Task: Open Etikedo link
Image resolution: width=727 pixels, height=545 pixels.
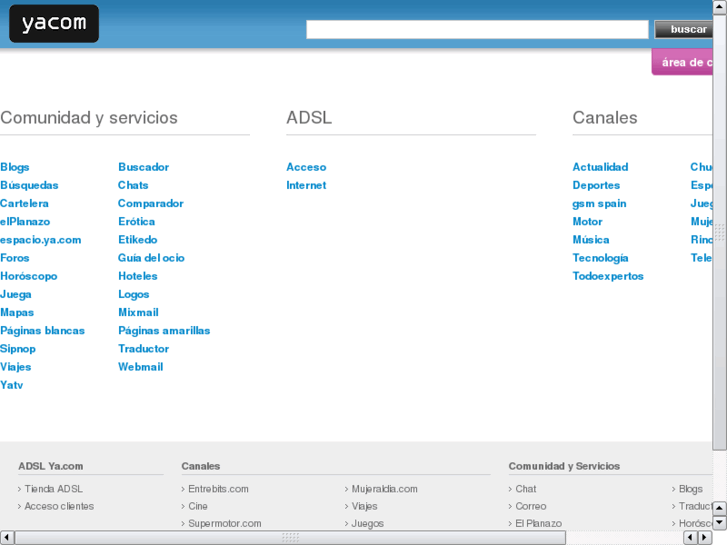Action: (138, 240)
